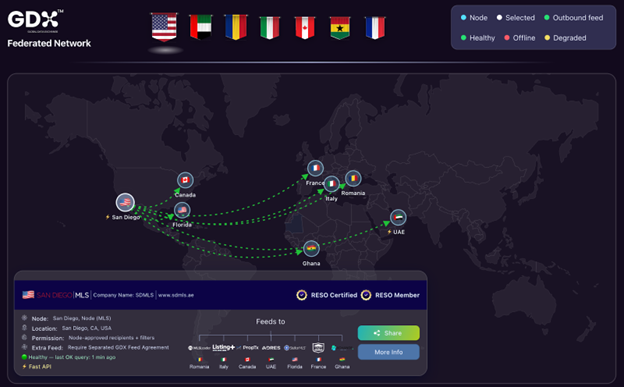Click the red Offline legend dot
Image resolution: width=624 pixels, height=387 pixels.
(x=507, y=38)
